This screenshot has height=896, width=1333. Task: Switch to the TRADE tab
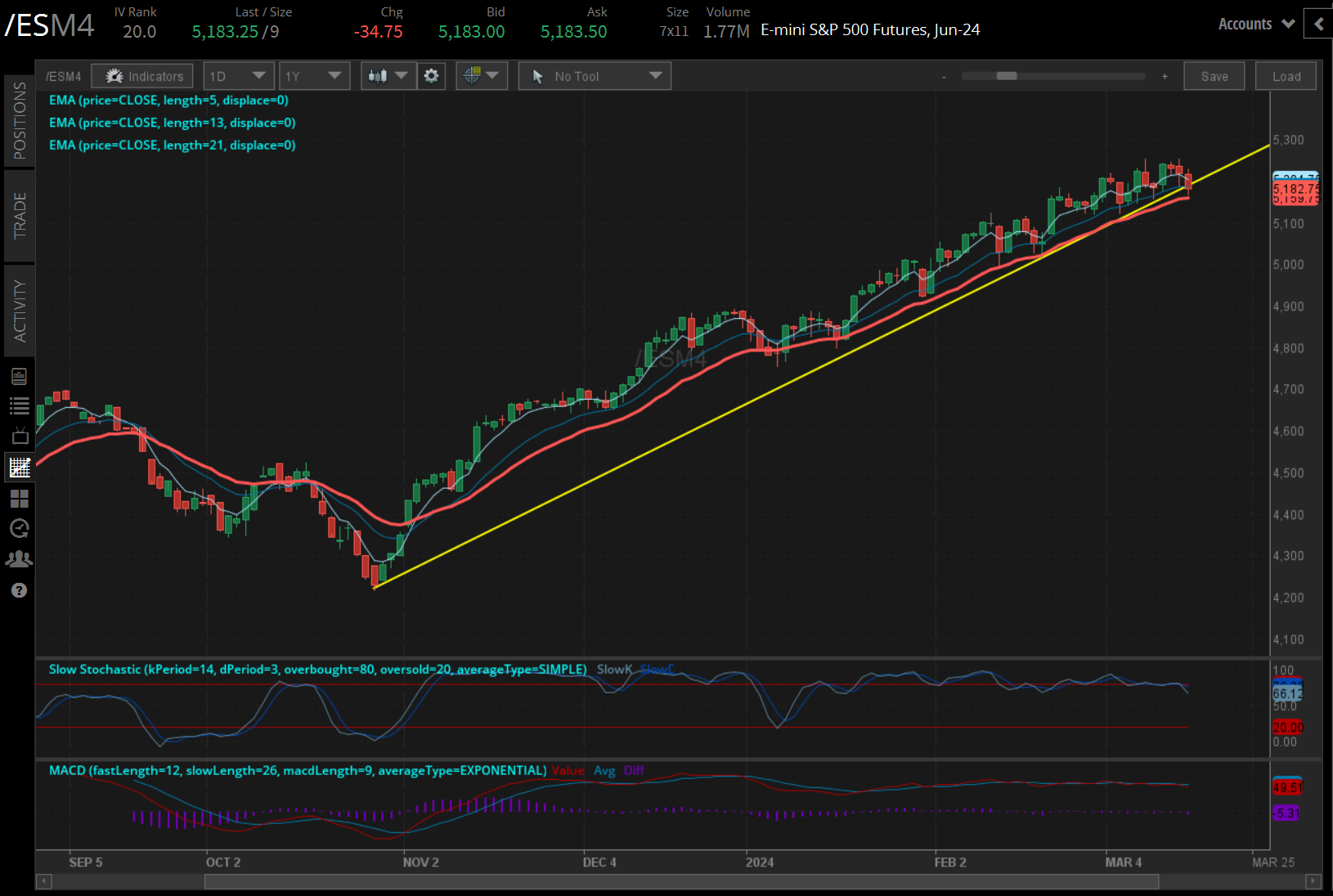(x=20, y=215)
